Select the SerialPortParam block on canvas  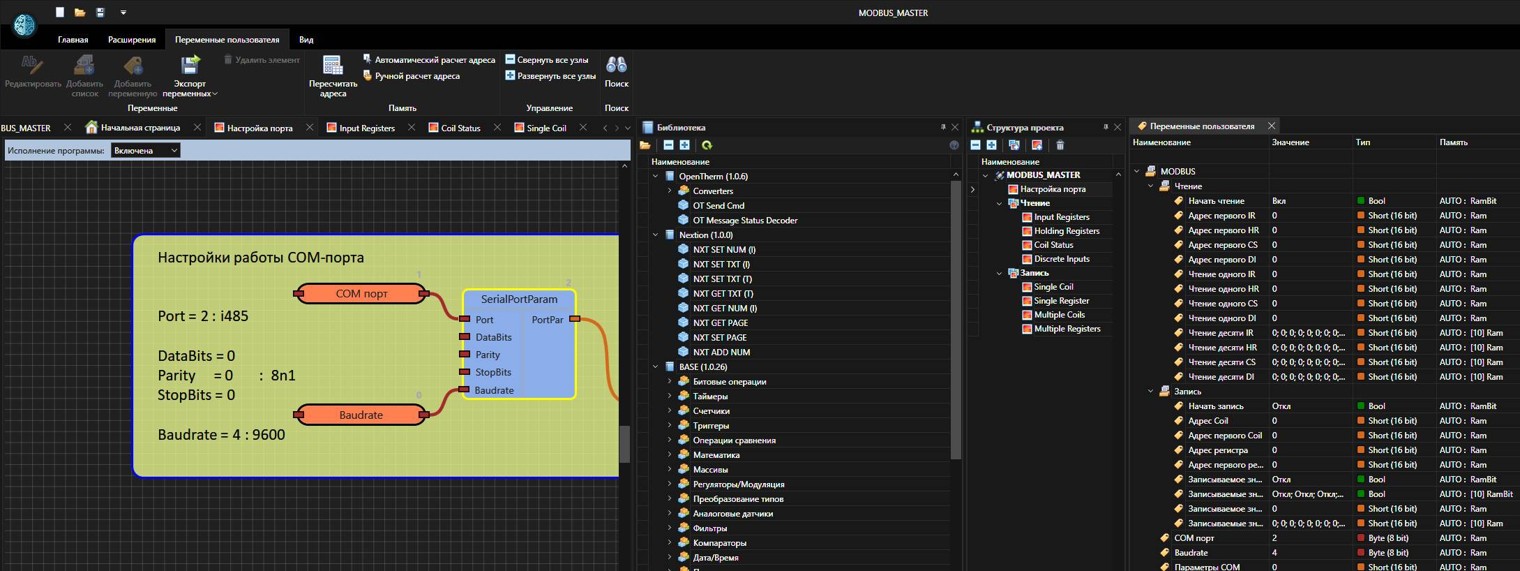coord(519,344)
